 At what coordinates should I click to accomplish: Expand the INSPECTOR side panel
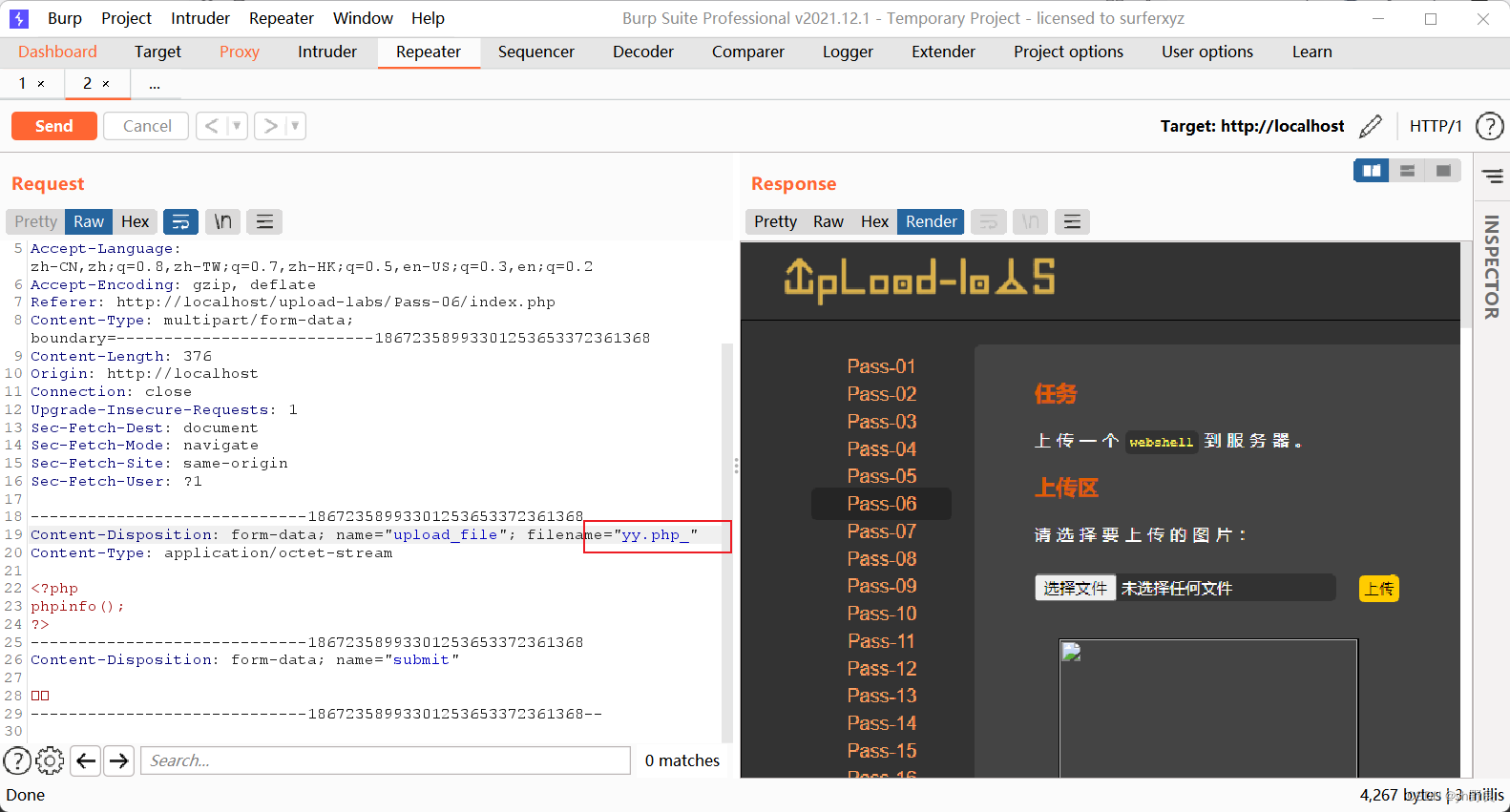(1492, 267)
